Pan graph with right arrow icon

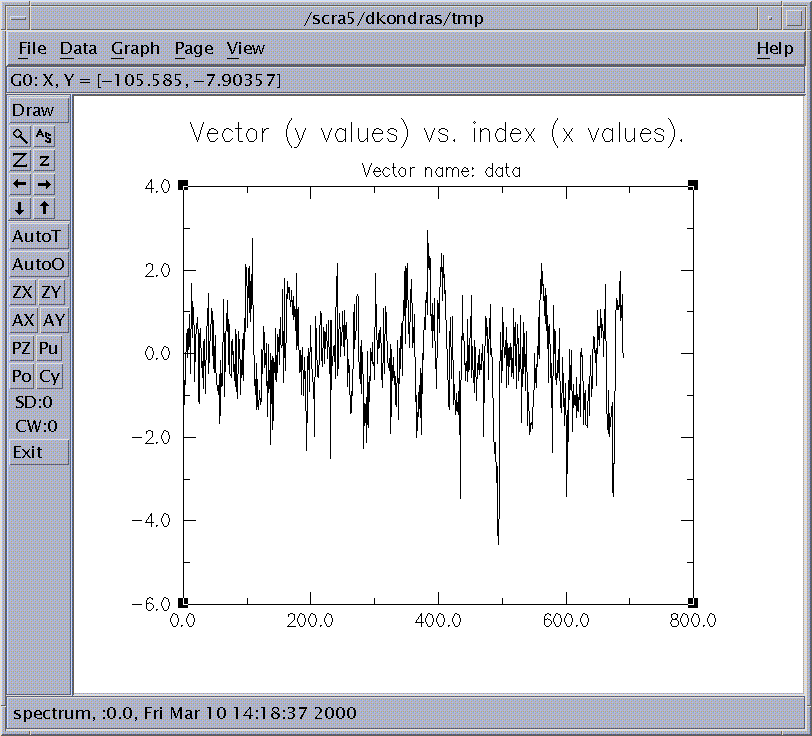point(45,184)
